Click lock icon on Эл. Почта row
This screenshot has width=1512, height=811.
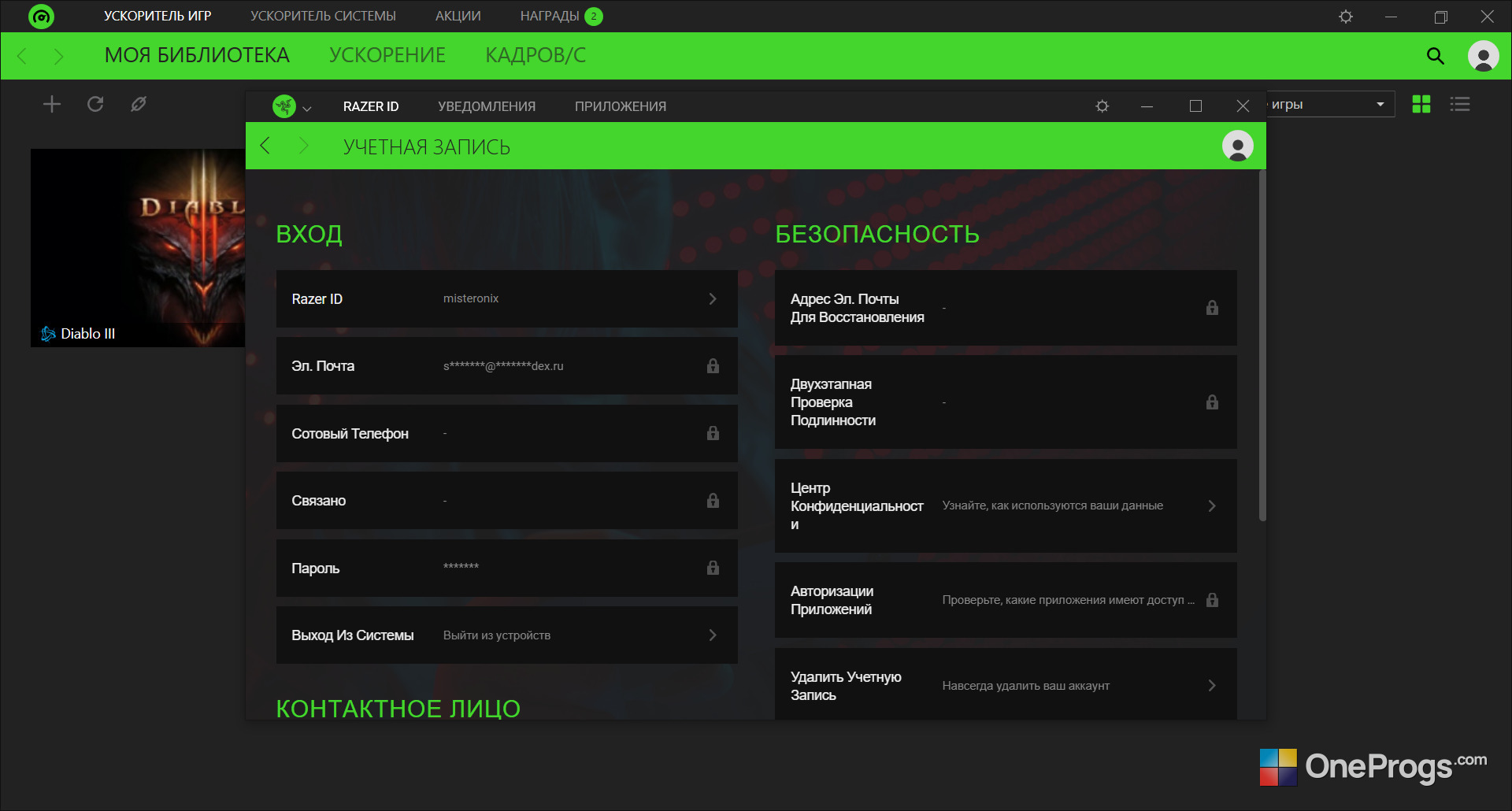pos(713,366)
